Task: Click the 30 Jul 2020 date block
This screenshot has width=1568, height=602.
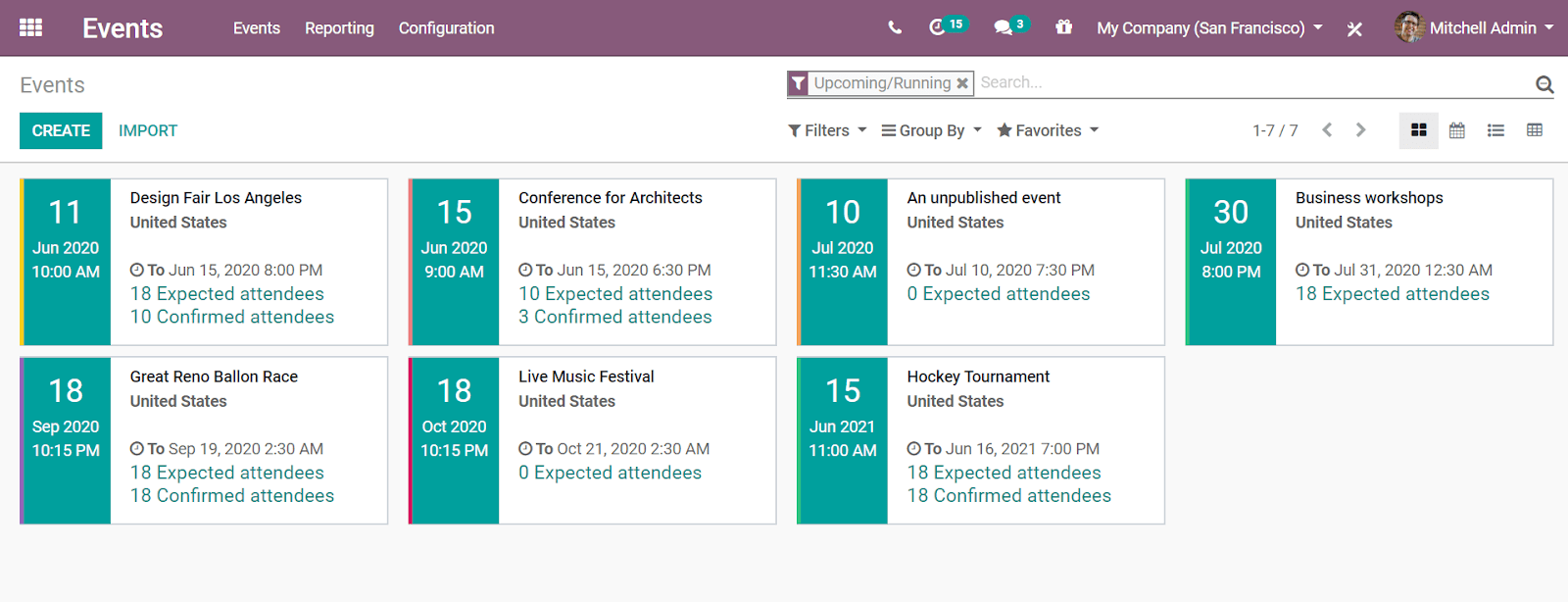Action: tap(1231, 262)
